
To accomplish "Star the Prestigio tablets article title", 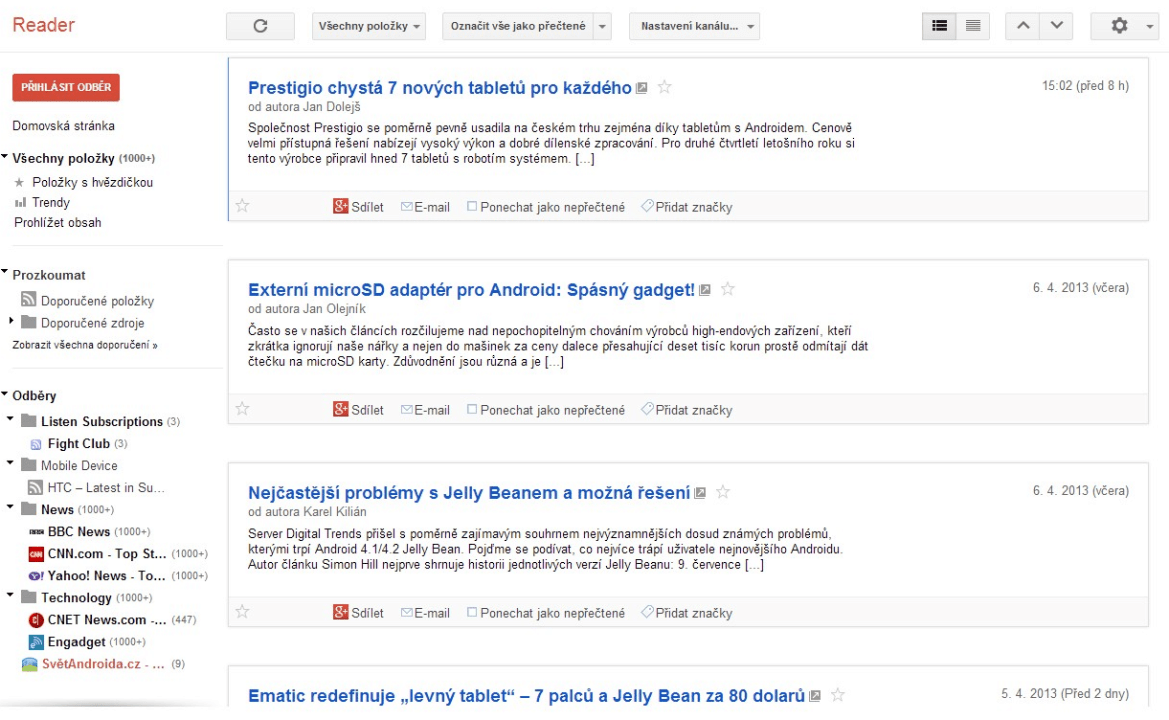I will 665,88.
